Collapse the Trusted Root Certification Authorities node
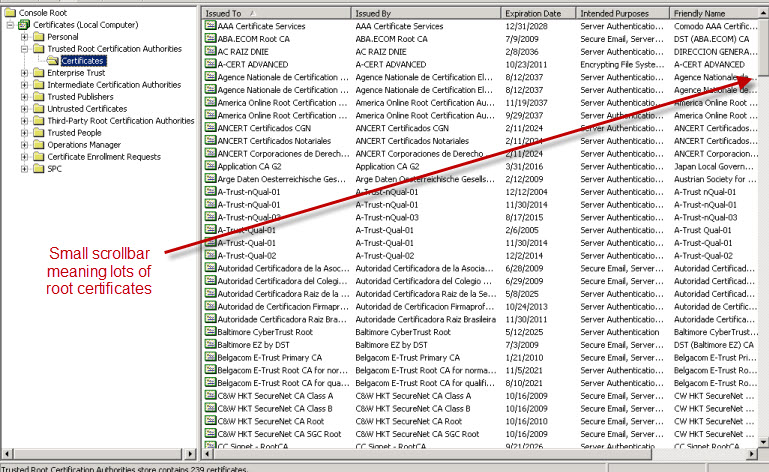This screenshot has width=769, height=472. point(24,48)
